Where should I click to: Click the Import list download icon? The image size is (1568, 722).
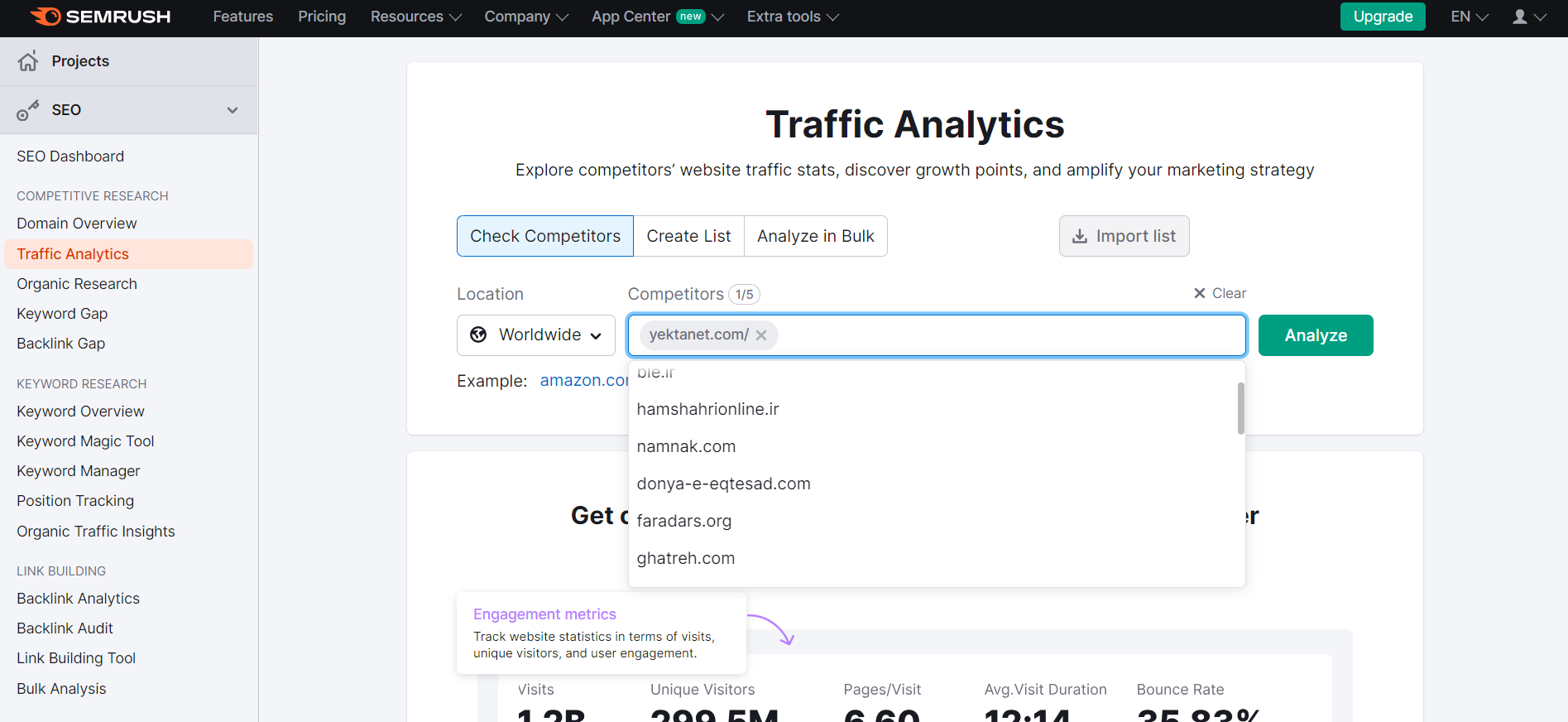pos(1080,236)
